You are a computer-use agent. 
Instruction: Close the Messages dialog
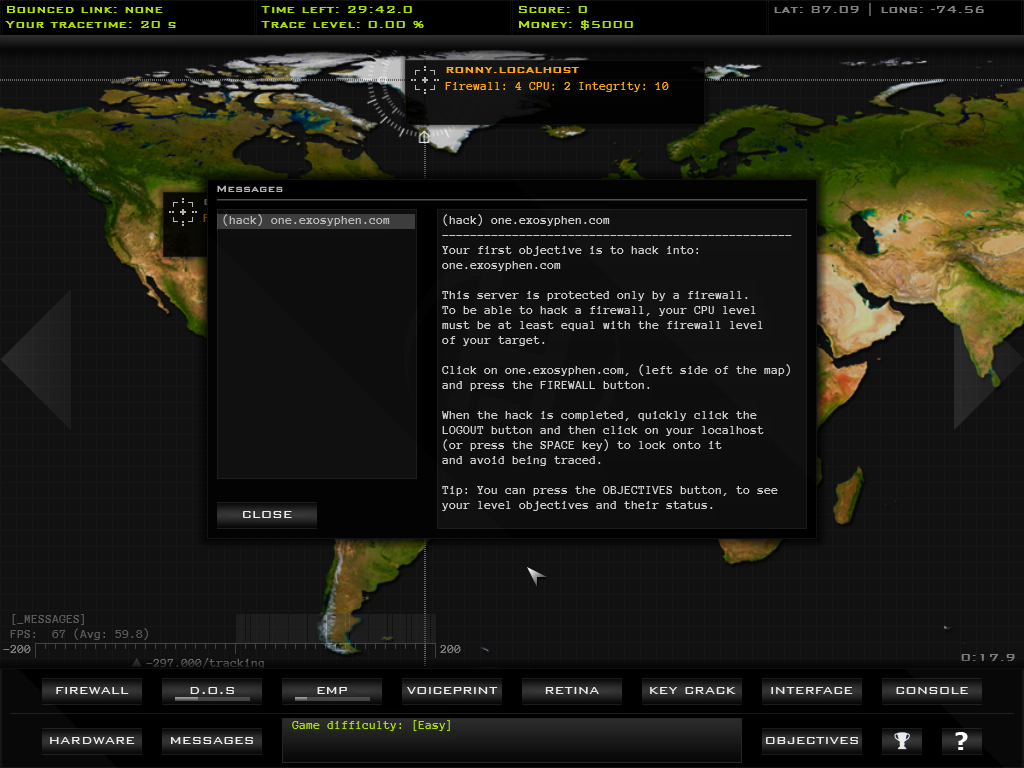click(x=267, y=515)
